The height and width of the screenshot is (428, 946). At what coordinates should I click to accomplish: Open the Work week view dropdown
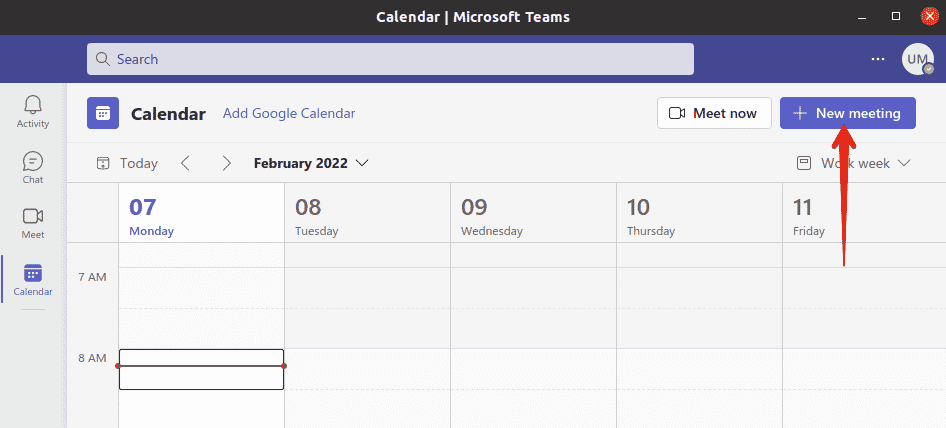(853, 163)
